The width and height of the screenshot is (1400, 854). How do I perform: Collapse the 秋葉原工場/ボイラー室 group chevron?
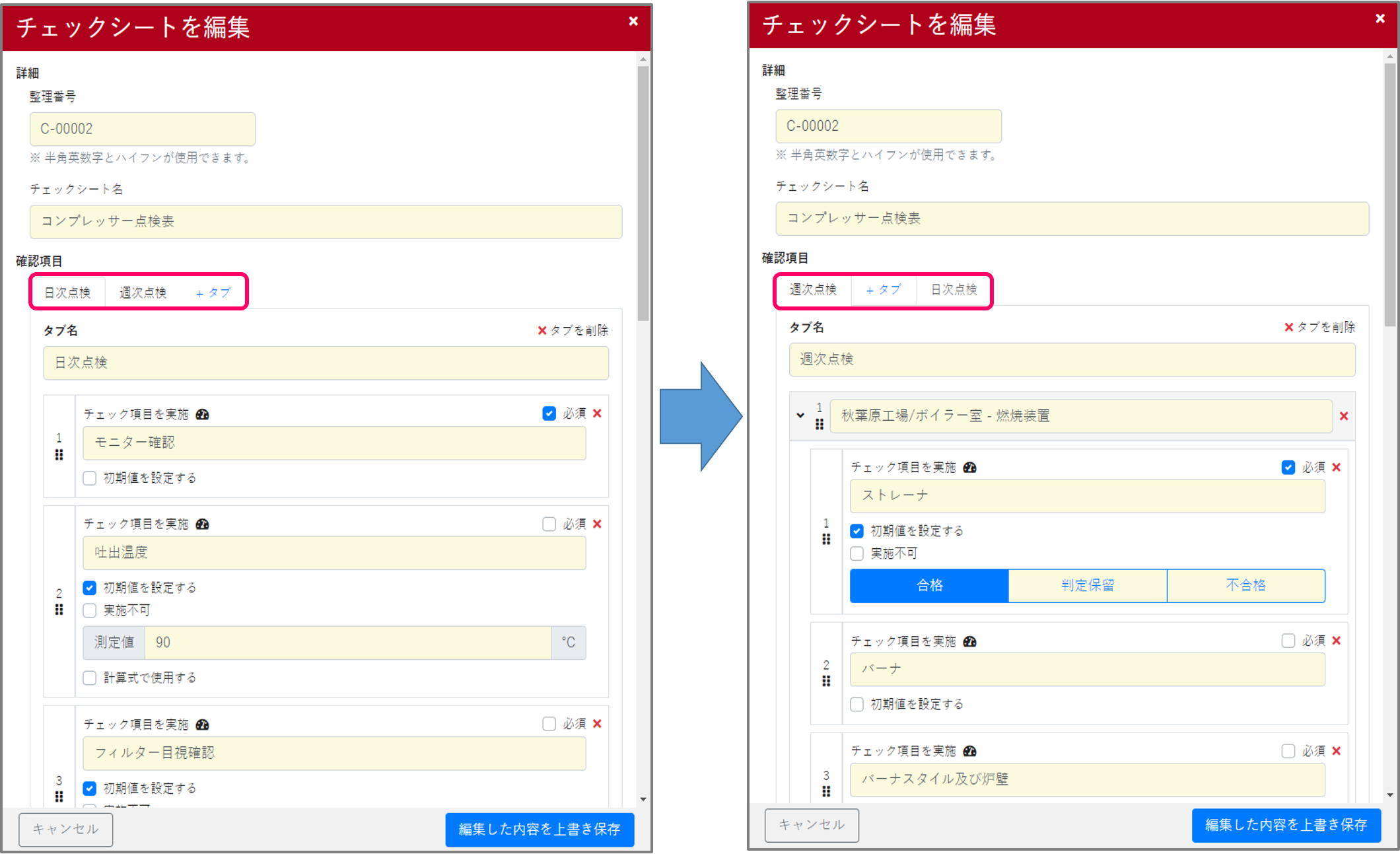[800, 415]
